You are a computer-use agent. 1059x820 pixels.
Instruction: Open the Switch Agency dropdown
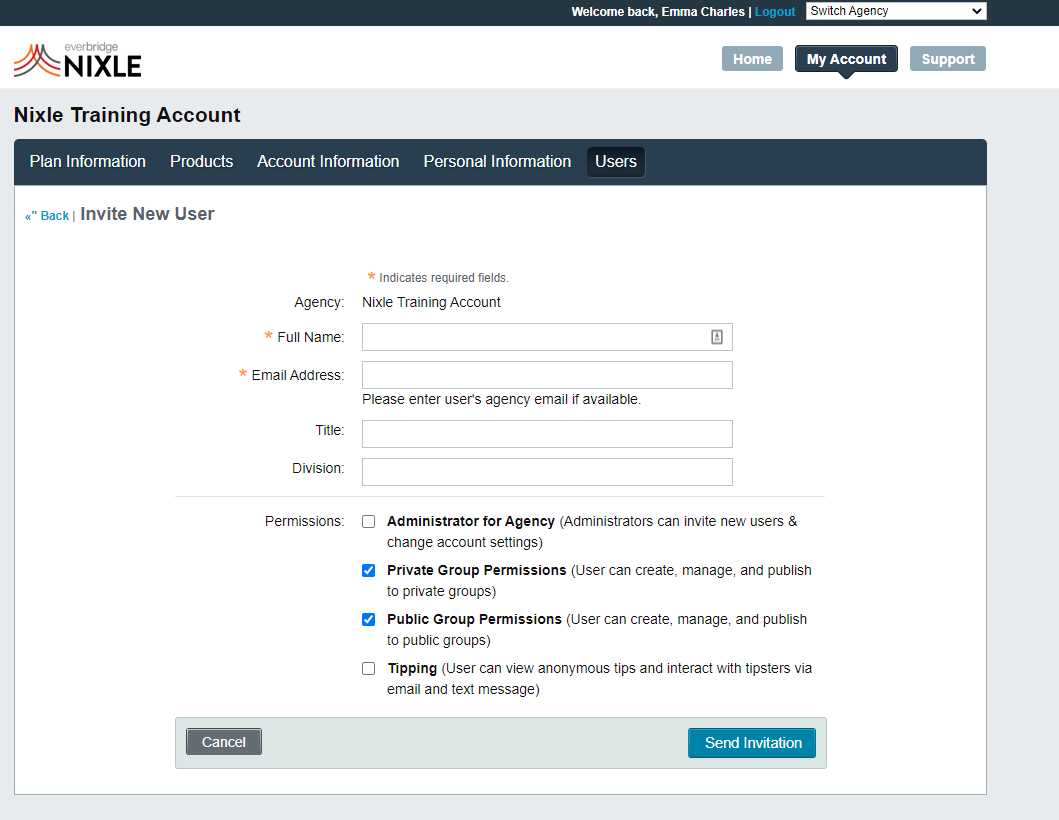896,11
